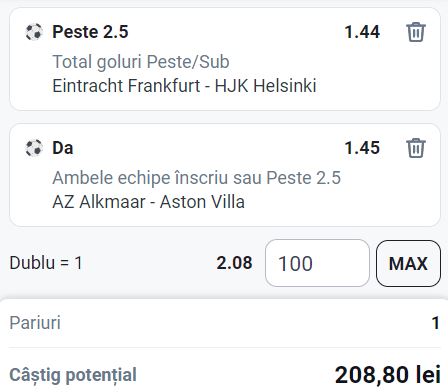
Task: Click the 1.44 odds value
Action: 362,32
